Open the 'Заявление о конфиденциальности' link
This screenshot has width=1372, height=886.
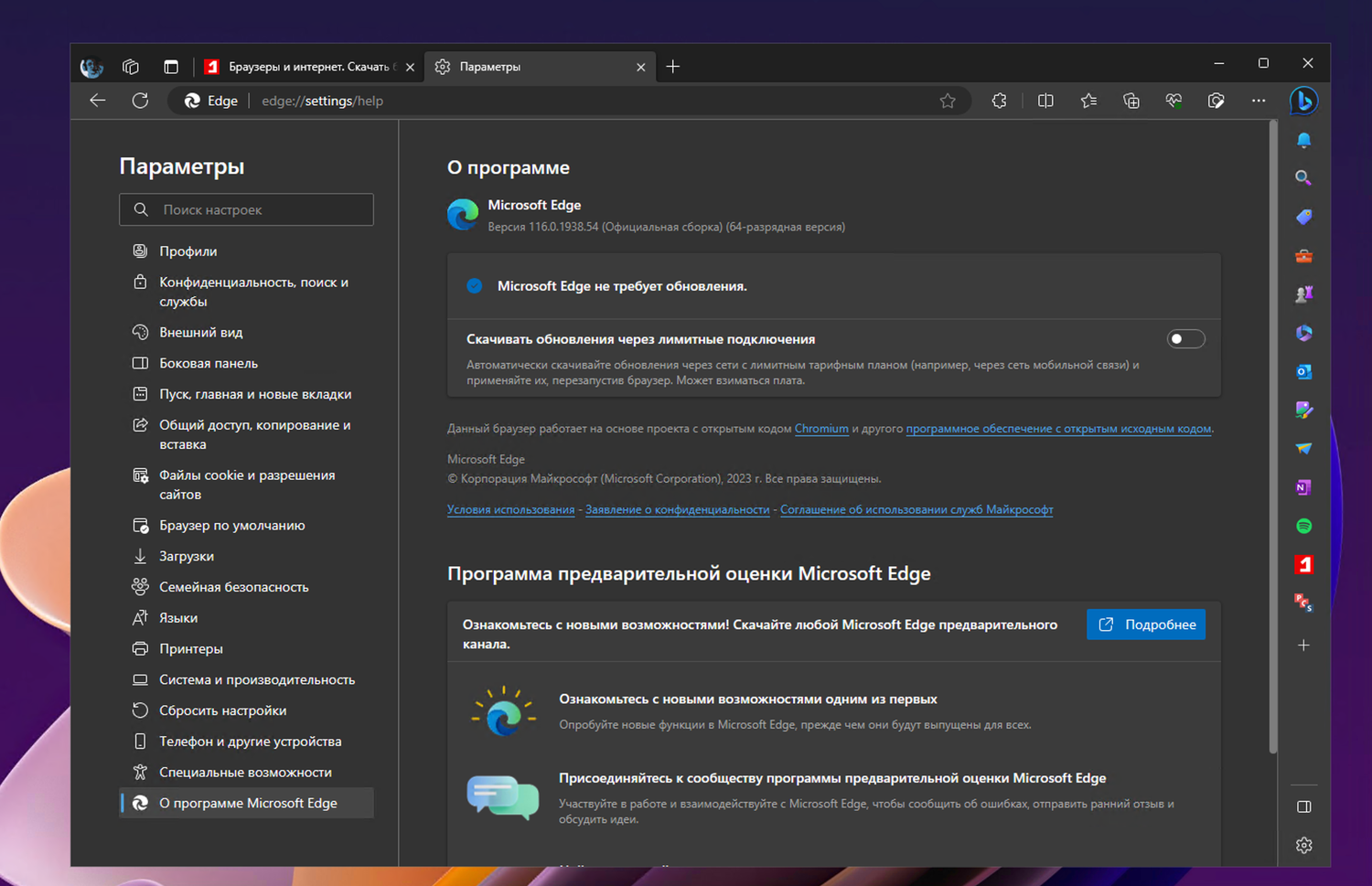pos(677,510)
